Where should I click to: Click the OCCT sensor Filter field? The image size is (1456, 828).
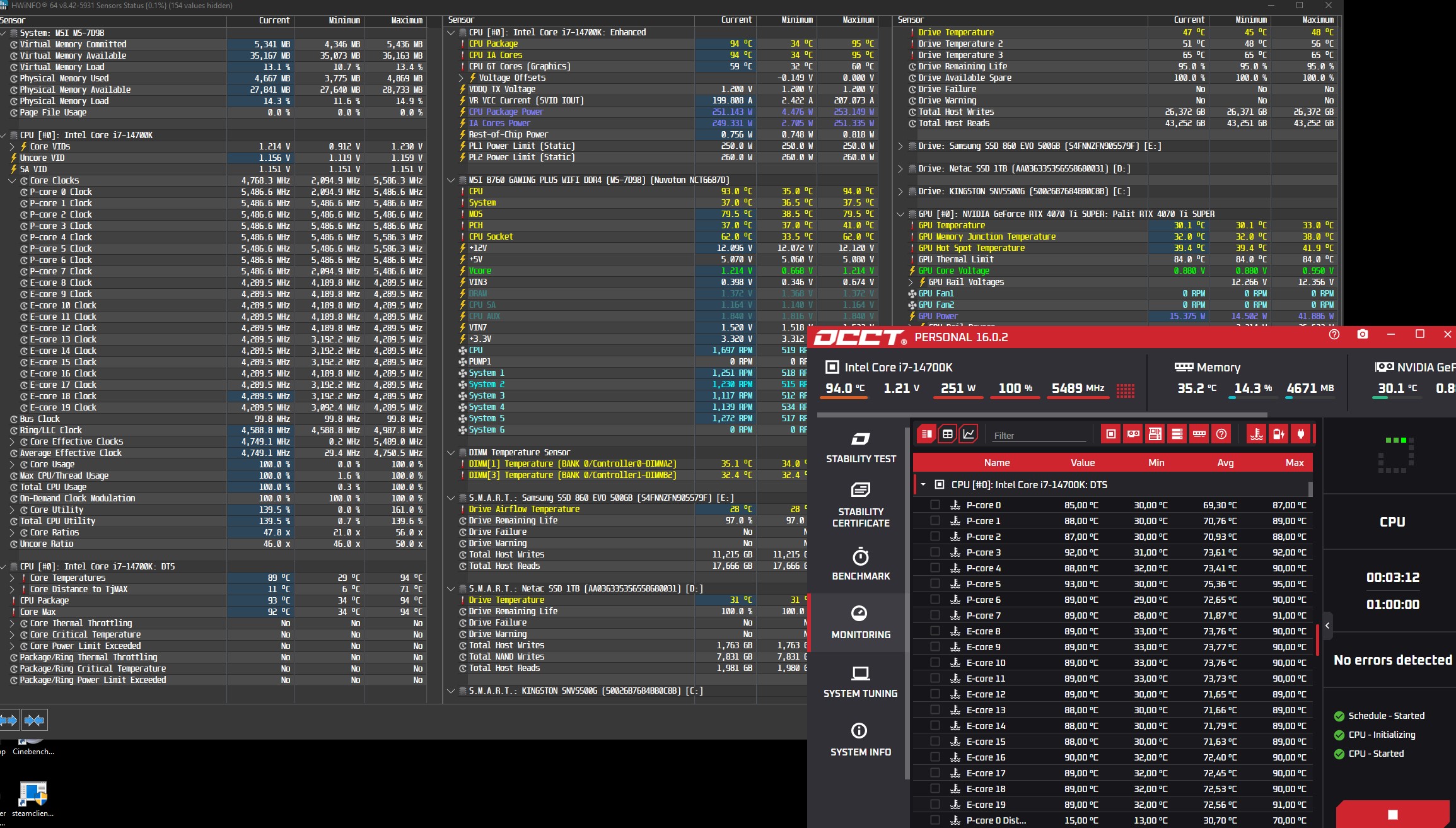click(1037, 435)
